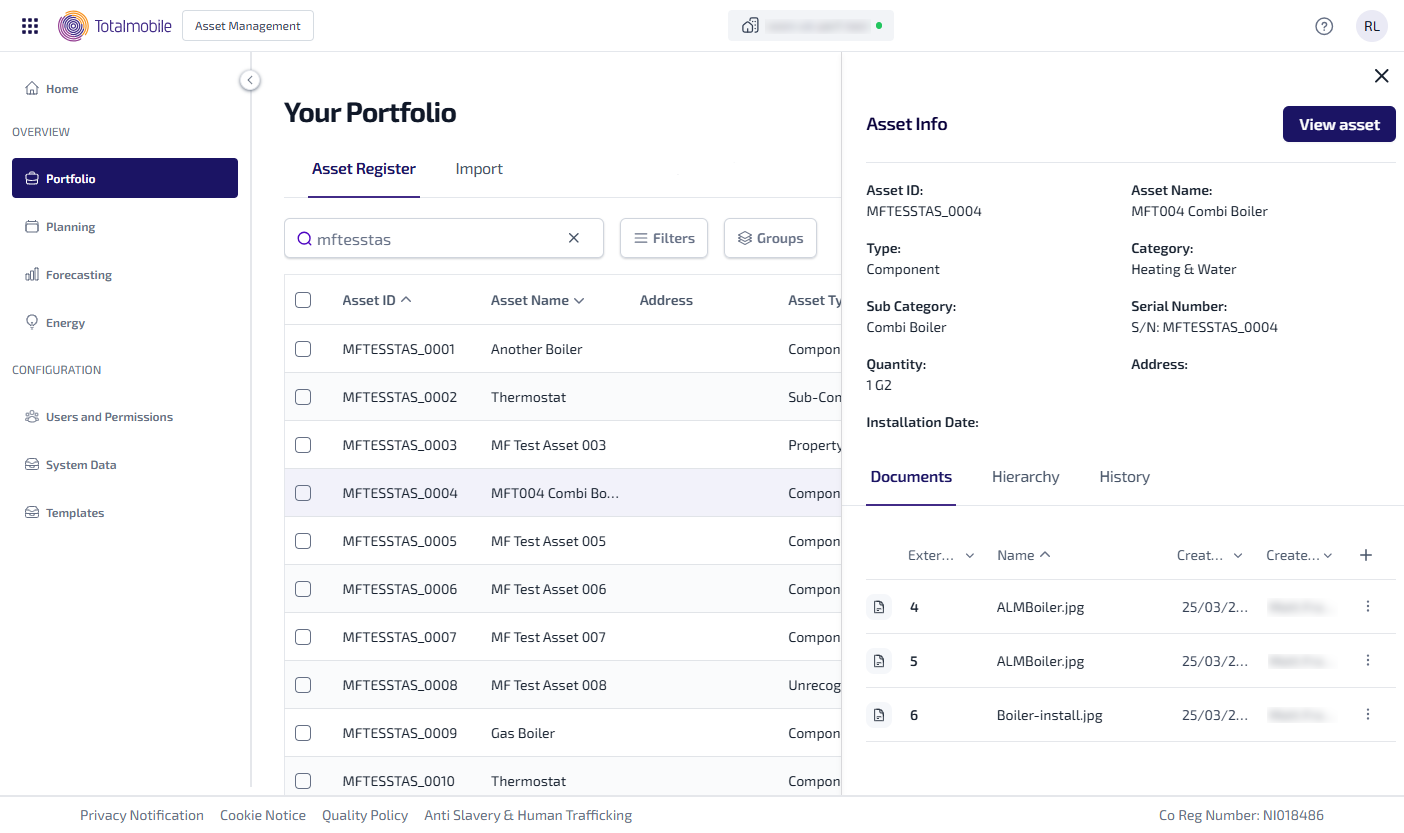
Task: Sort documents by the Exter... column
Action: [941, 555]
